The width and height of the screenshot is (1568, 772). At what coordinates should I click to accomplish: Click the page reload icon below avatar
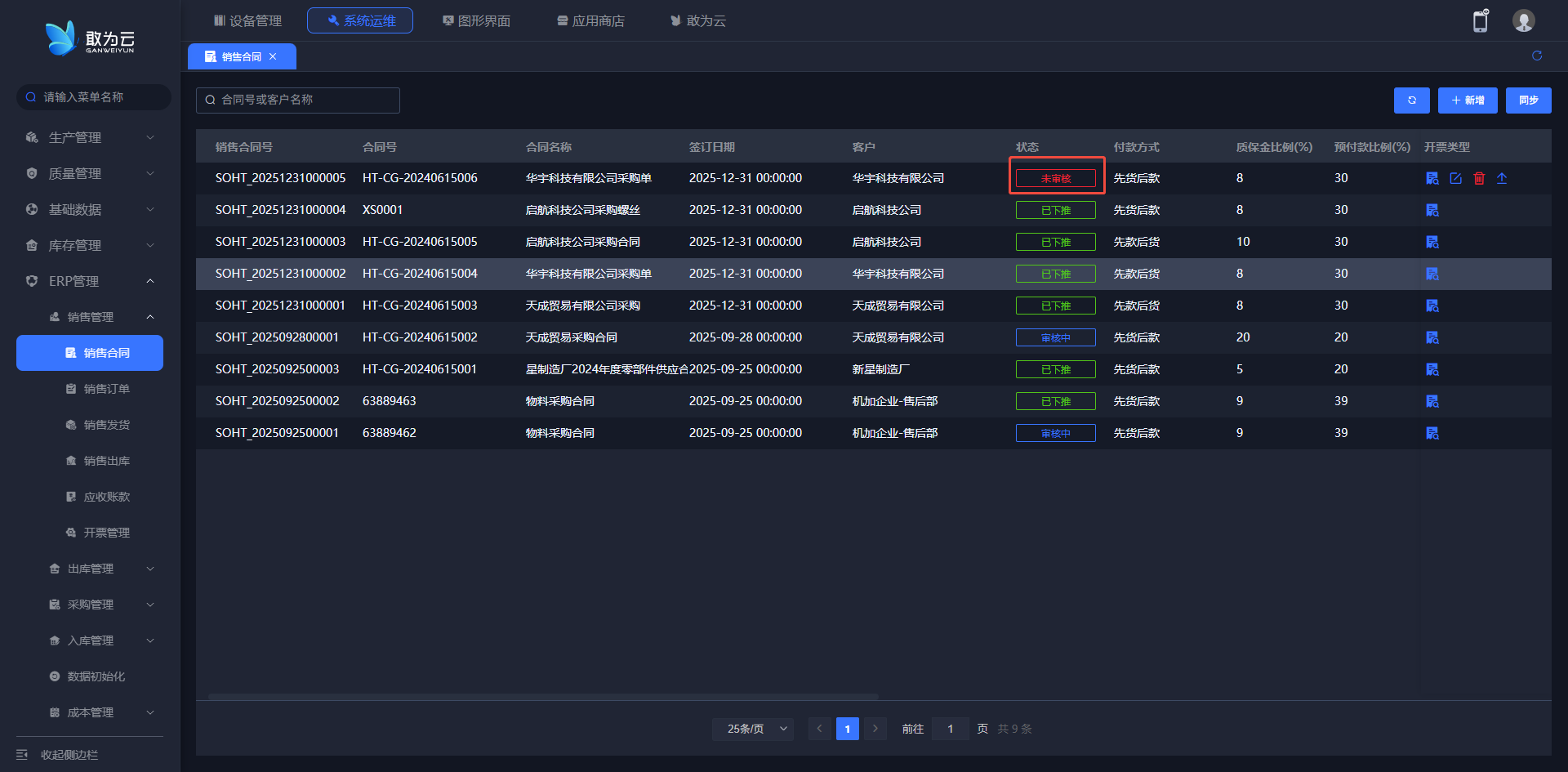point(1536,56)
